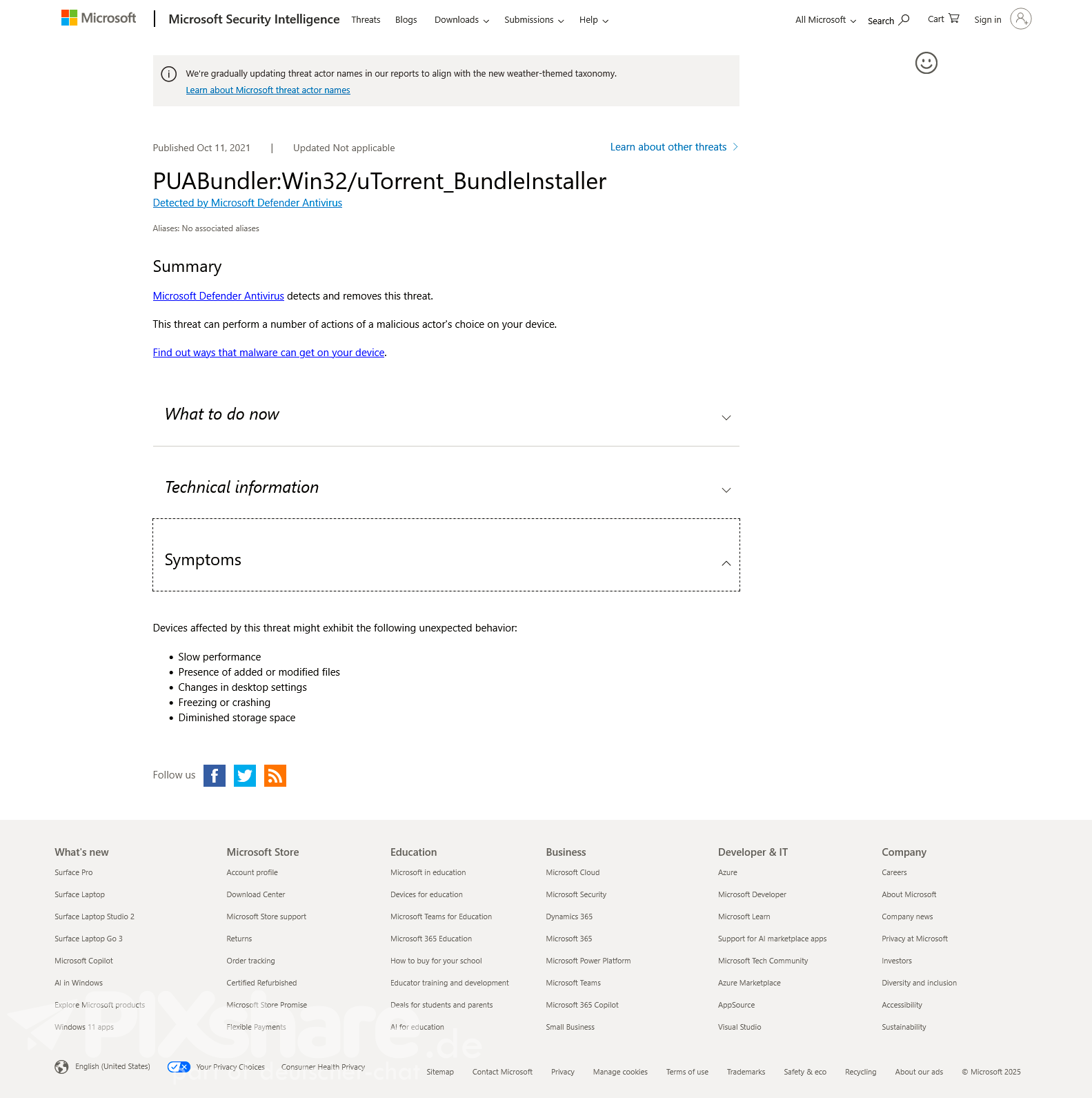Open Company news footer link
The image size is (1092, 1098).
tap(908, 916)
